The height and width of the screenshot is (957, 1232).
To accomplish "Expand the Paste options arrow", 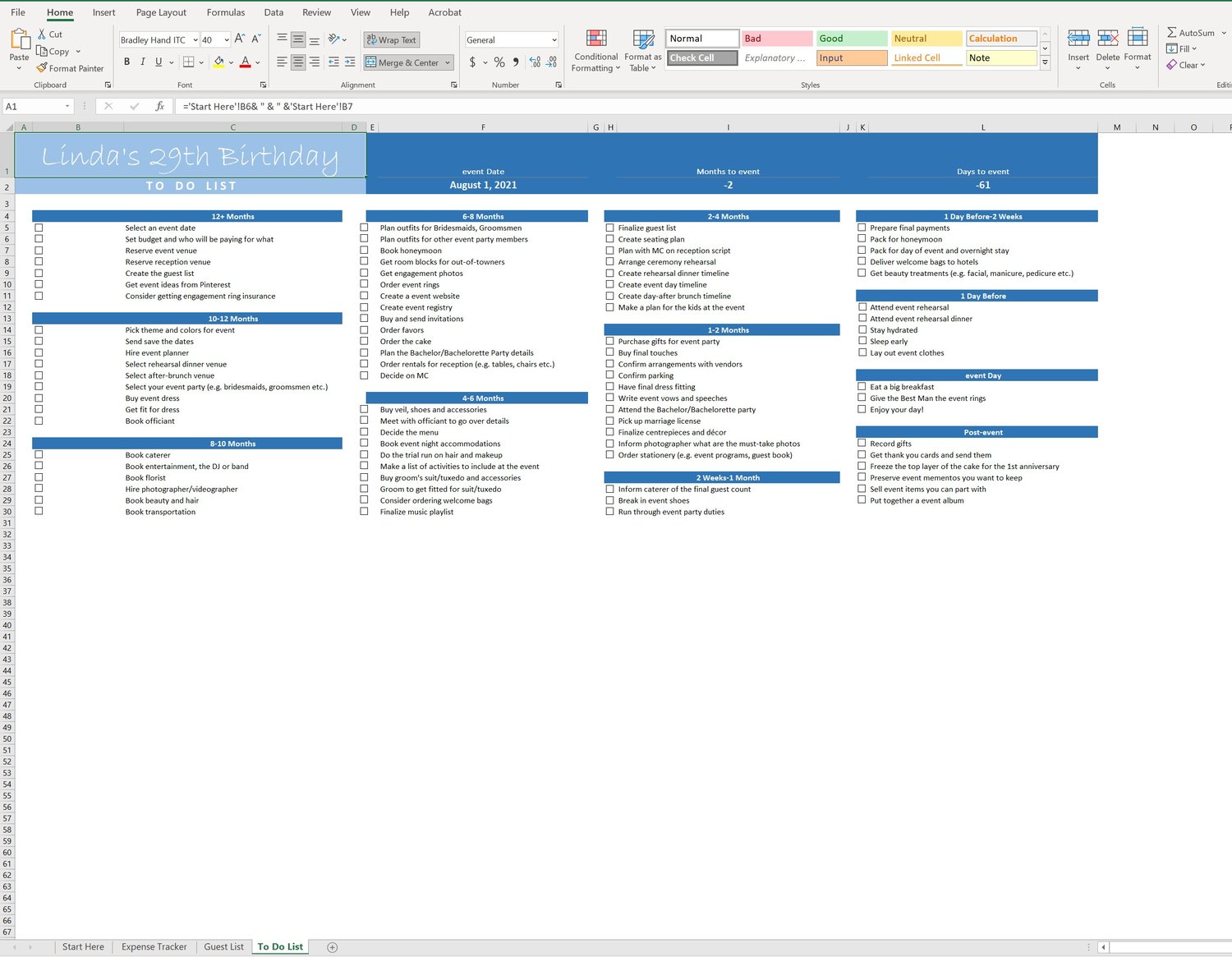I will (x=19, y=68).
